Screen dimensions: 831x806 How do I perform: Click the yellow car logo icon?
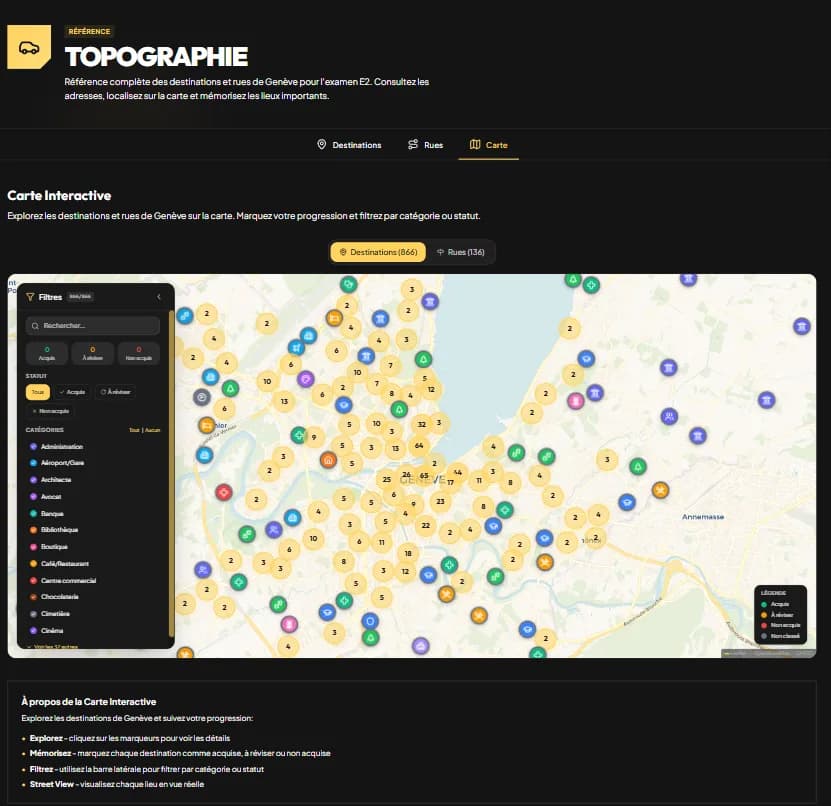point(29,47)
